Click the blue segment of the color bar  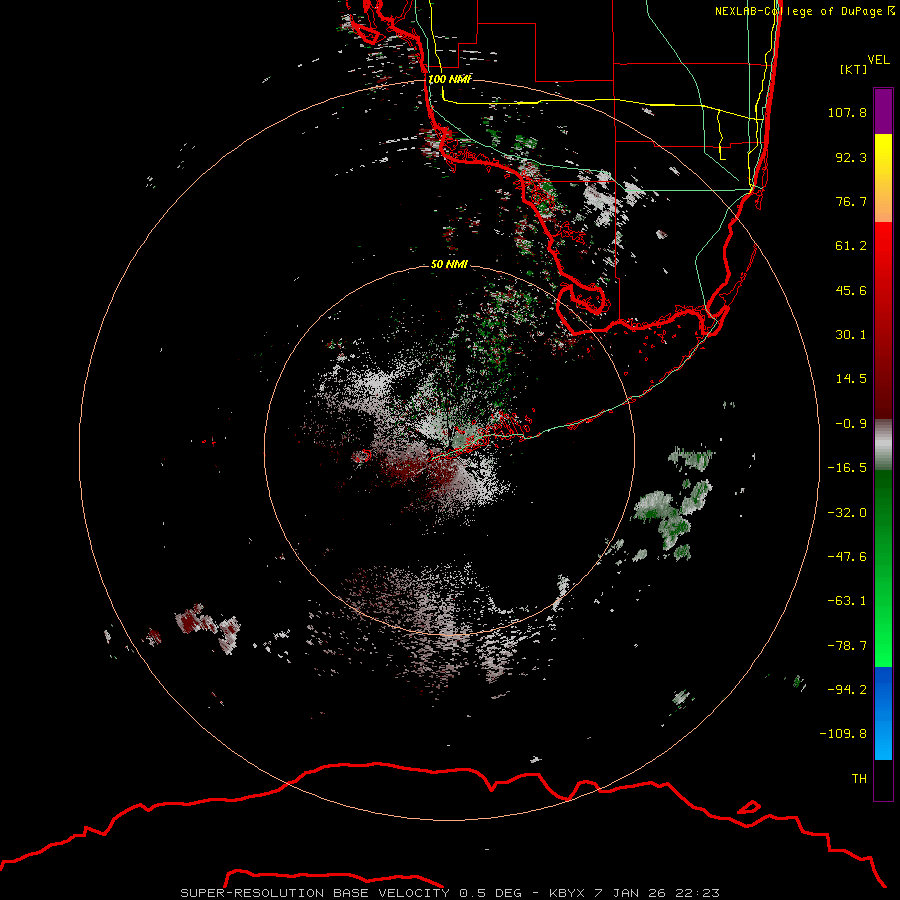pyautogui.click(x=883, y=713)
